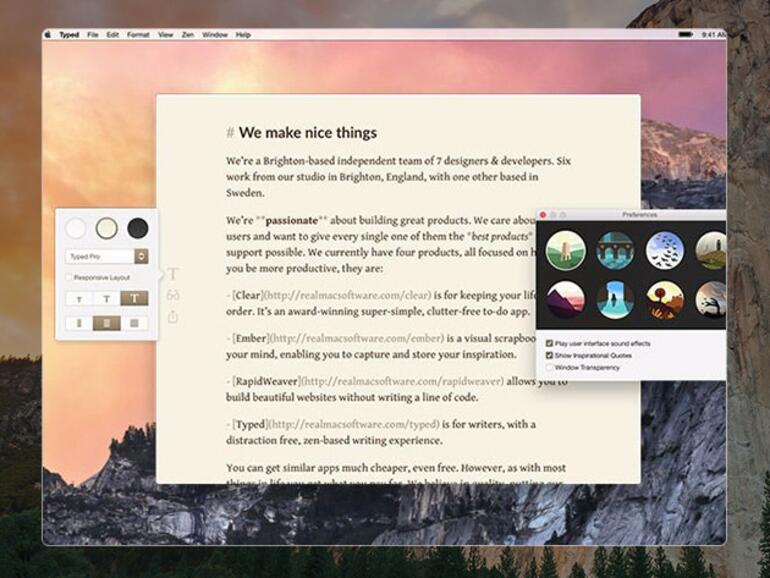Close the Preferences window
The image size is (770, 578).
pyautogui.click(x=543, y=215)
